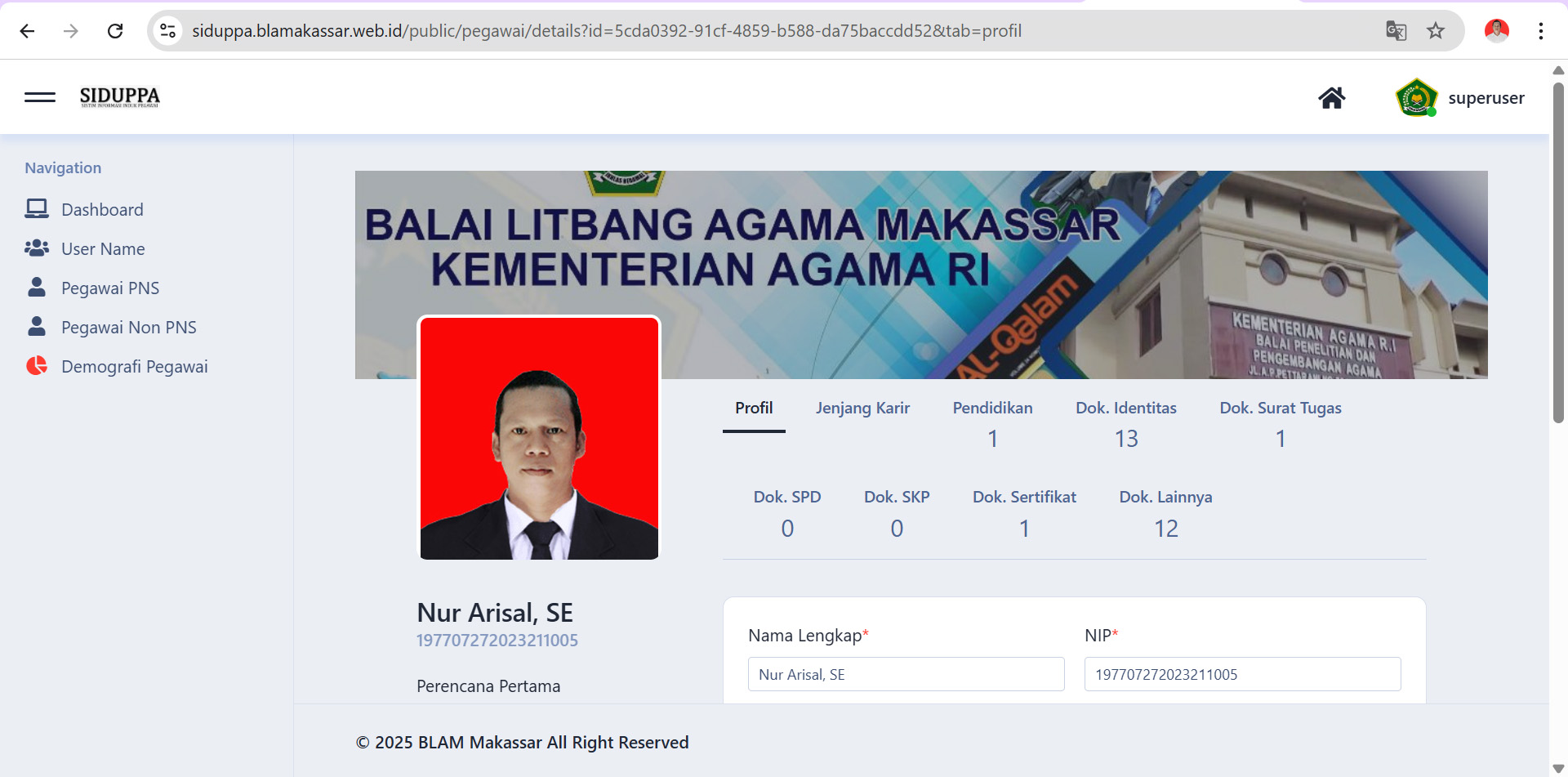Click Pegawai Non PNS person icon
This screenshot has width=1568, height=777.
pos(37,327)
